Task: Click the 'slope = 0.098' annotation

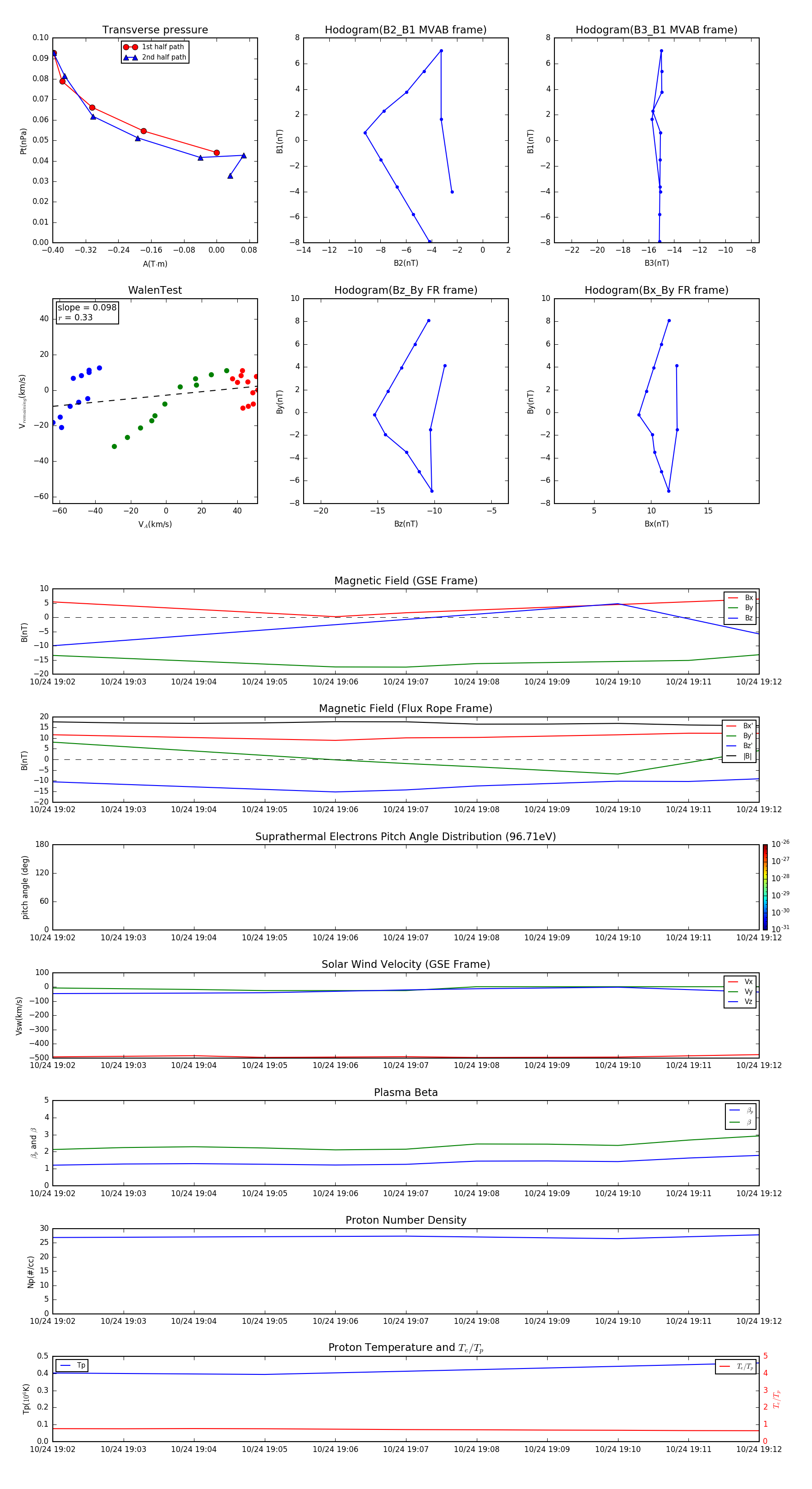Action: 87,308
